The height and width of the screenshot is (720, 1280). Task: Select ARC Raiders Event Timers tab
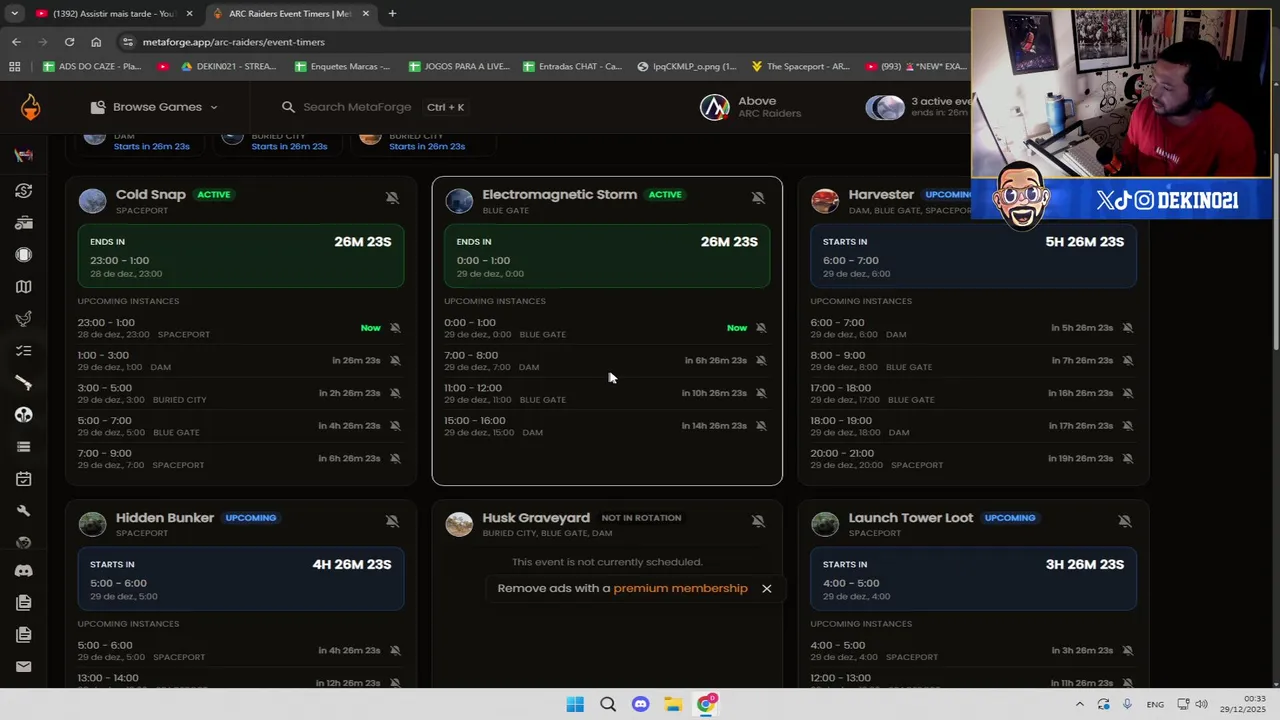pos(290,14)
